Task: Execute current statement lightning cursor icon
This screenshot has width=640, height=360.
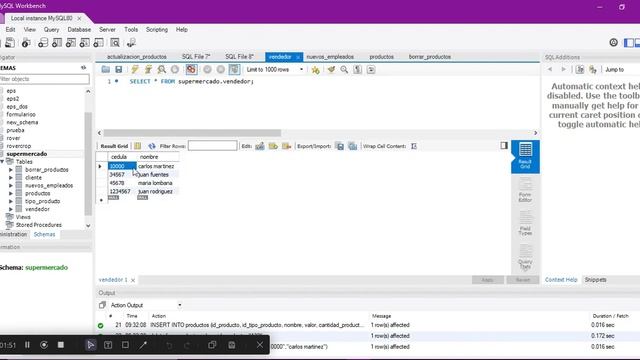Action: (x=148, y=69)
